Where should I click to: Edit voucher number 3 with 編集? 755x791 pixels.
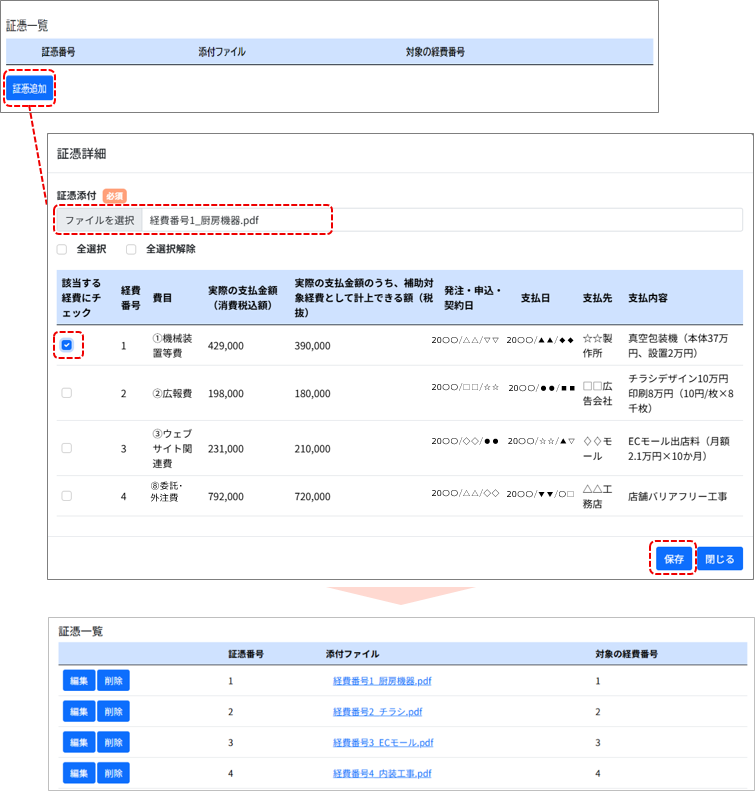pyautogui.click(x=78, y=743)
